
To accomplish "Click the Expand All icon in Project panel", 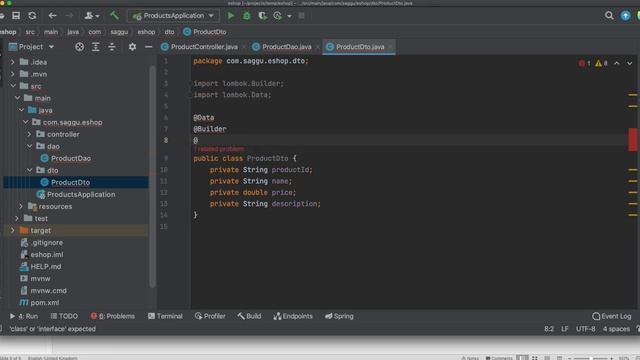I will [96, 47].
